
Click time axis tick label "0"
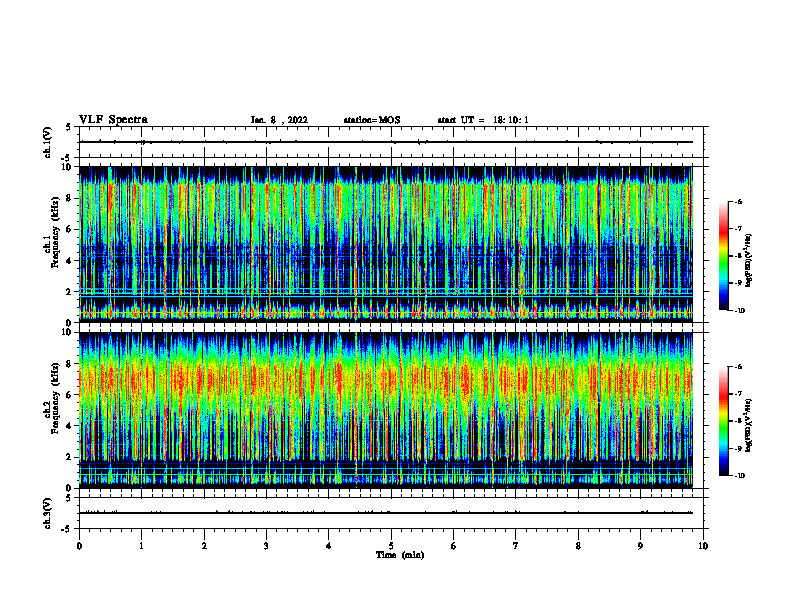pyautogui.click(x=79, y=546)
